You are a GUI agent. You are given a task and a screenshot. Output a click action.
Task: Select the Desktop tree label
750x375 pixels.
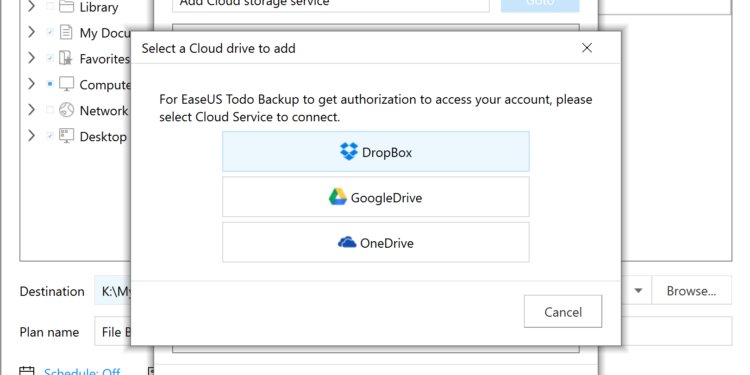coord(103,137)
